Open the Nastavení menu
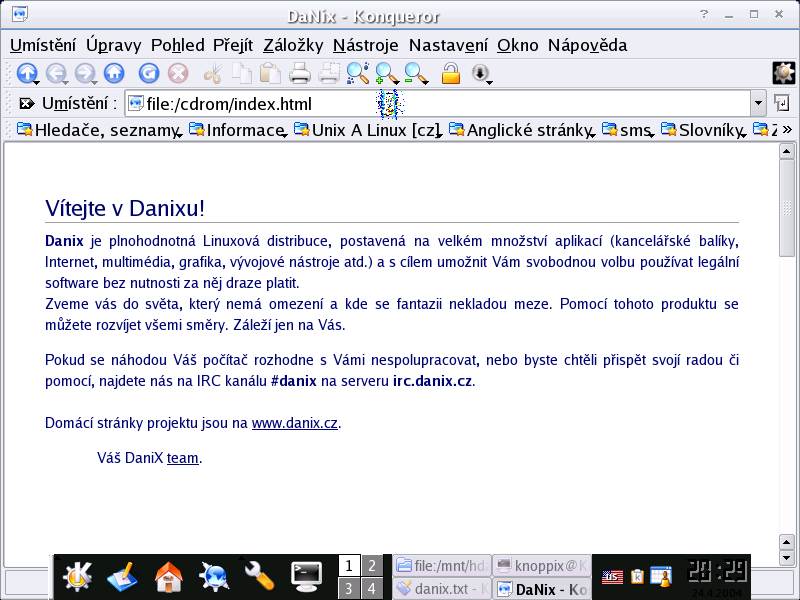This screenshot has width=800, height=600. (448, 45)
